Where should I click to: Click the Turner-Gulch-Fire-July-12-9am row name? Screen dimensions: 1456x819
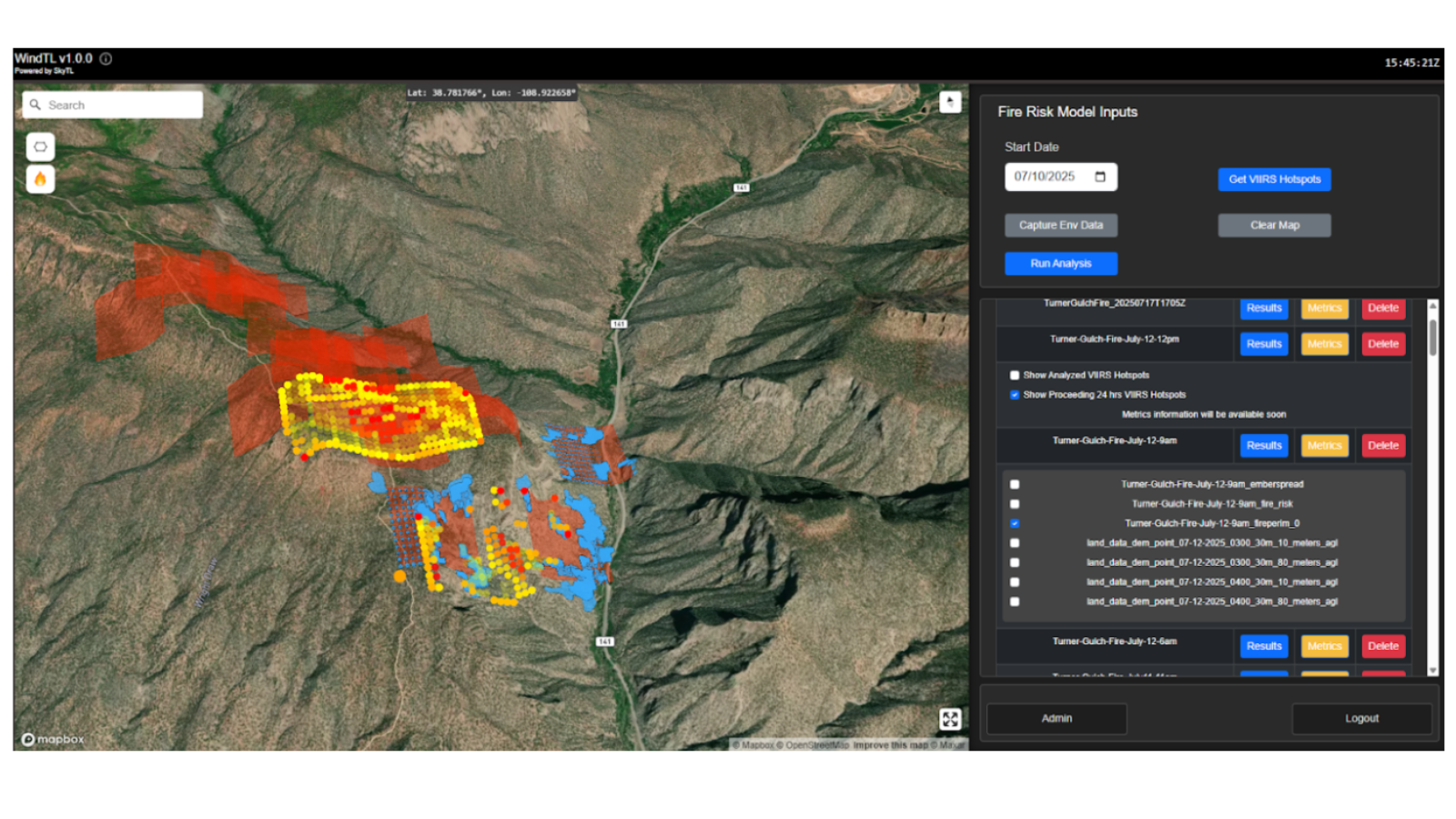click(x=1114, y=440)
